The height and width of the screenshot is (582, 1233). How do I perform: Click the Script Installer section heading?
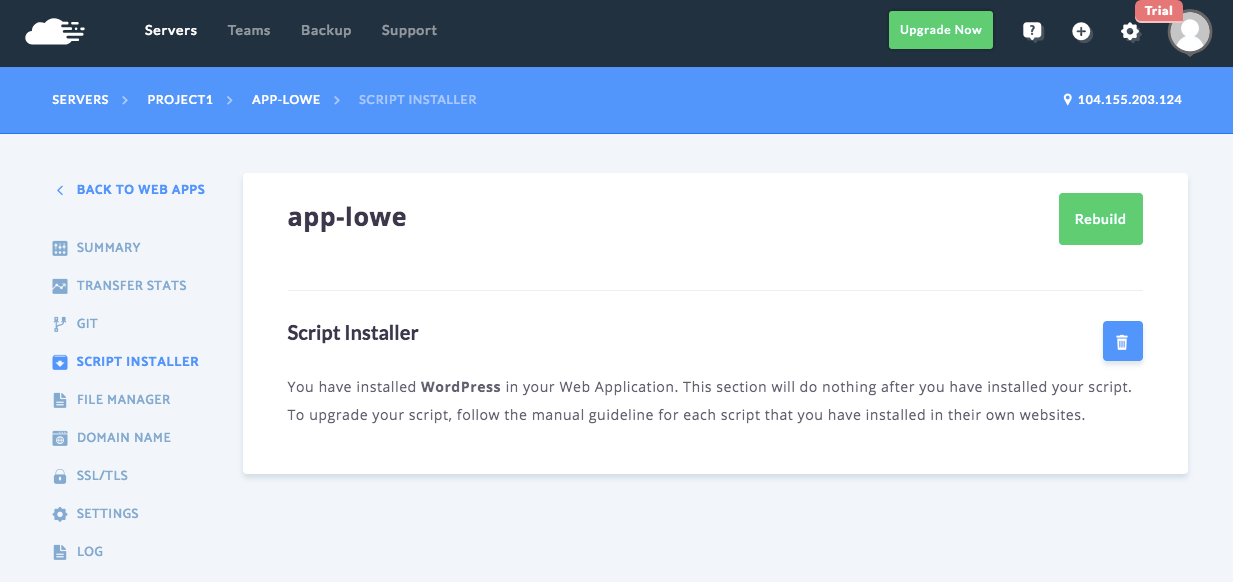tap(353, 333)
